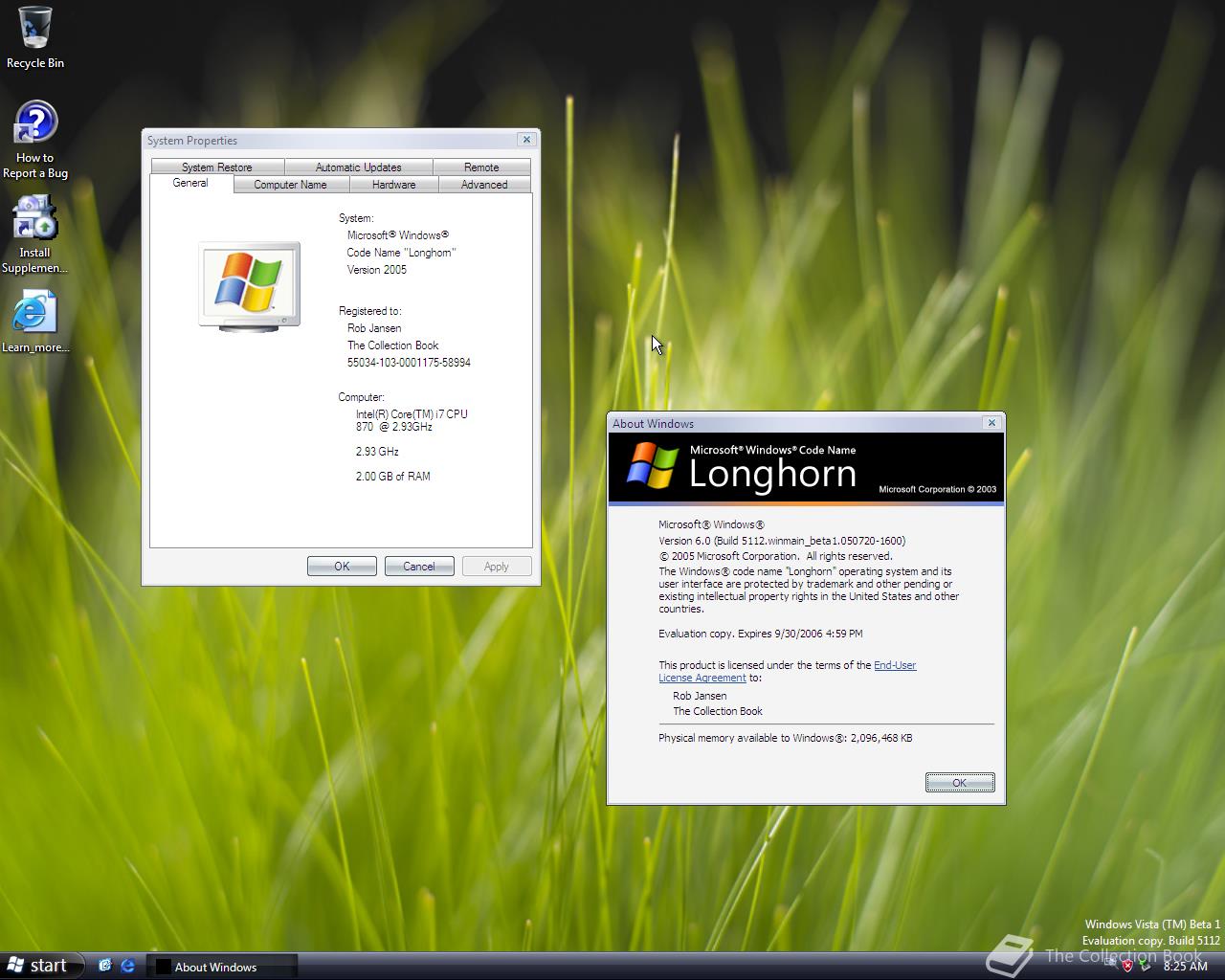The width and height of the screenshot is (1225, 980).
Task: Switch to the Remote tab
Action: pyautogui.click(x=481, y=167)
